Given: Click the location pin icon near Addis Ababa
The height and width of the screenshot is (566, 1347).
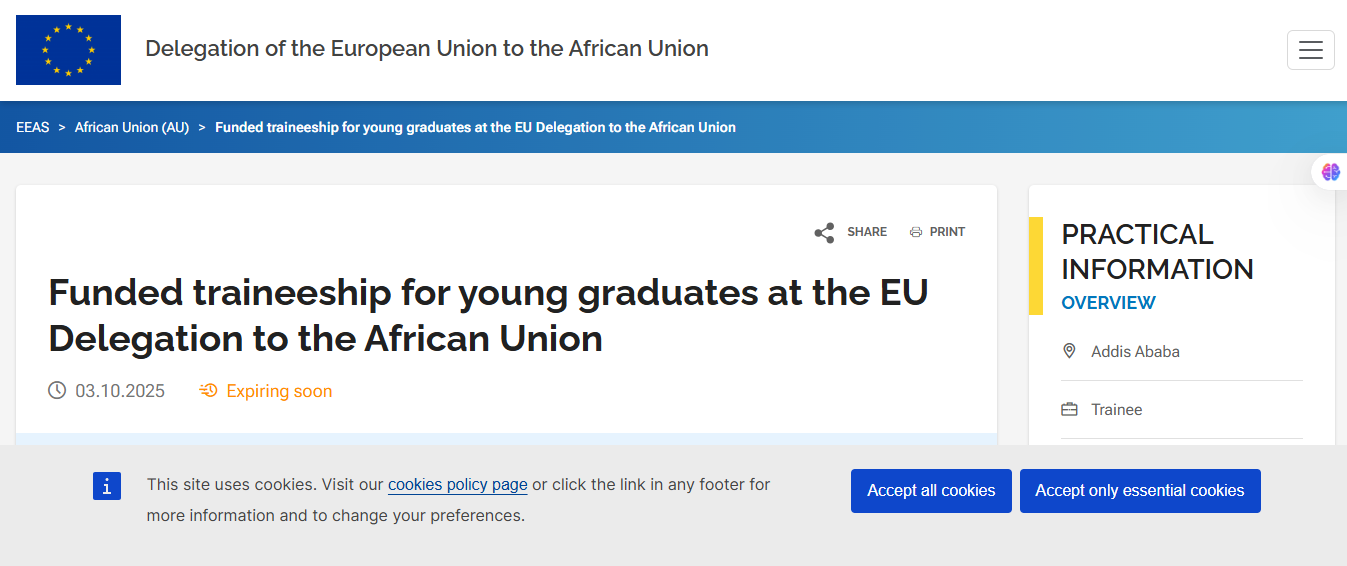Looking at the screenshot, I should point(1069,351).
